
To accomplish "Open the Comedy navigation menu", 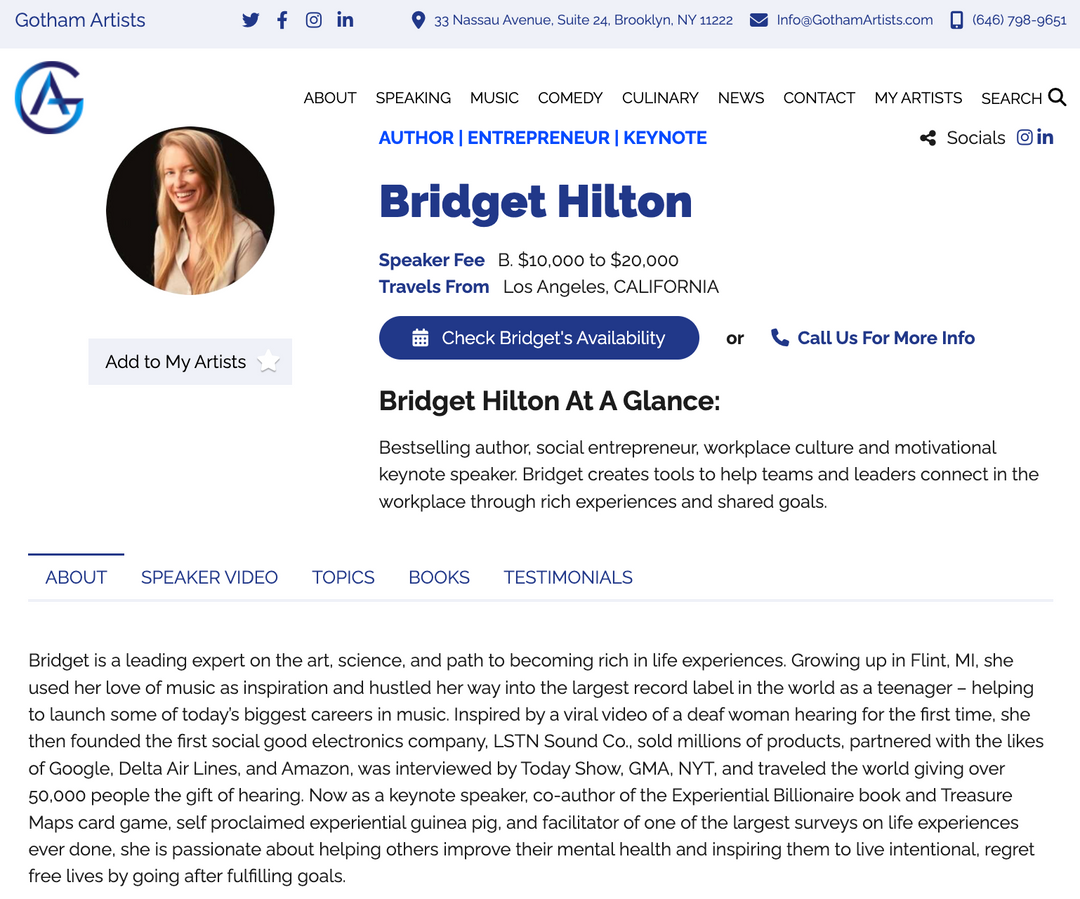I will coord(570,98).
